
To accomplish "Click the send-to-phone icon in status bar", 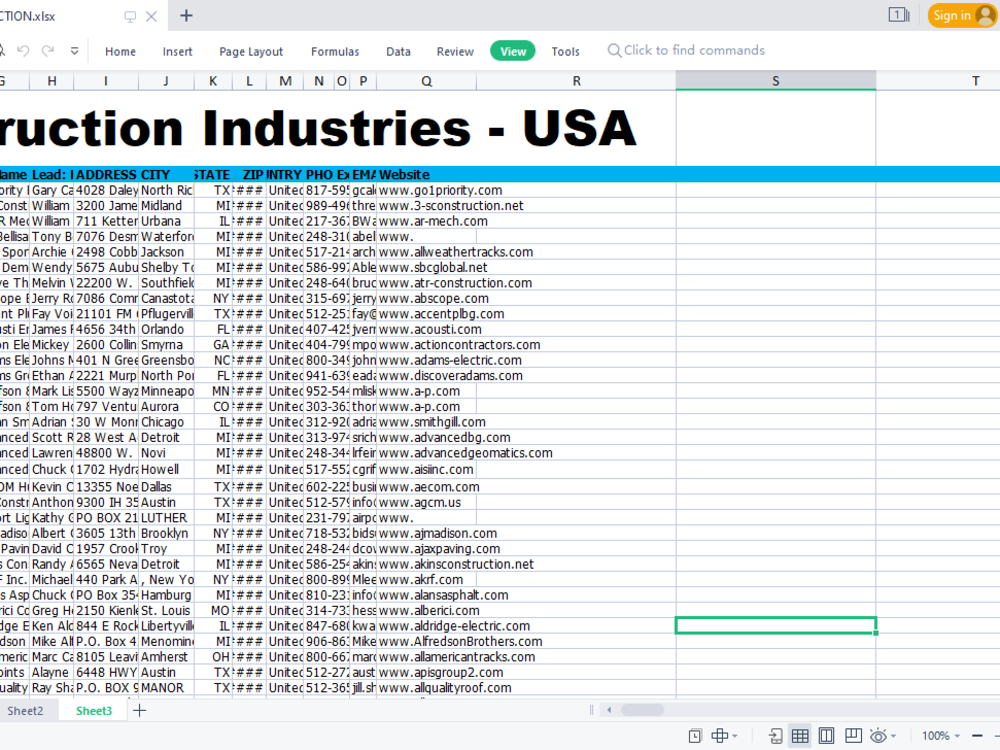I will pos(776,736).
